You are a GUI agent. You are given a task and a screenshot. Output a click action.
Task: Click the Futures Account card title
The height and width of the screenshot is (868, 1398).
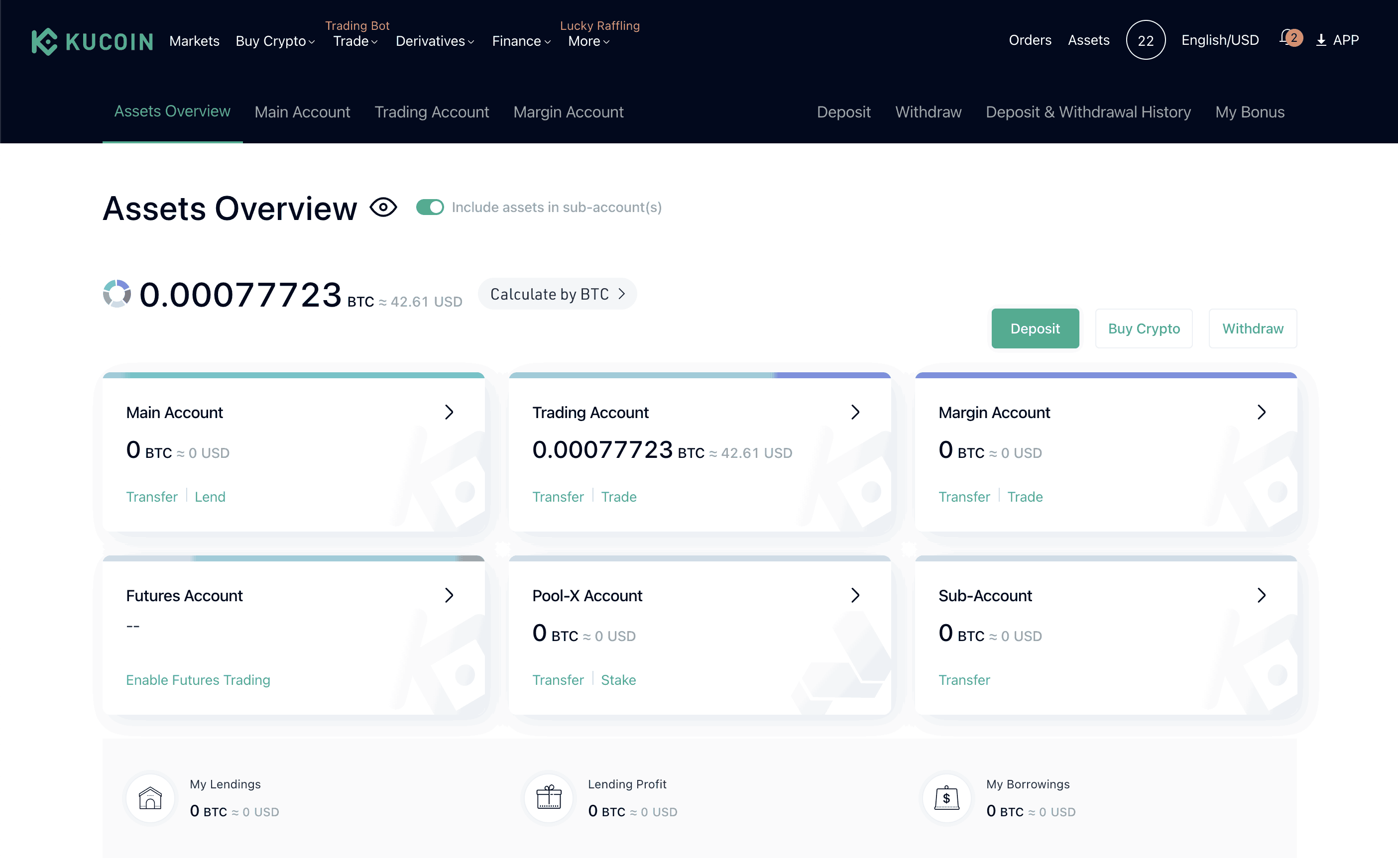184,595
